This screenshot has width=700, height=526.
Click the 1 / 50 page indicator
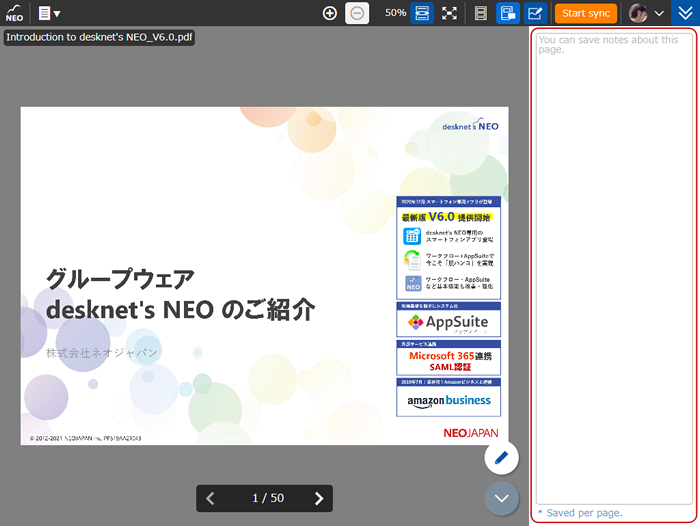click(x=268, y=498)
